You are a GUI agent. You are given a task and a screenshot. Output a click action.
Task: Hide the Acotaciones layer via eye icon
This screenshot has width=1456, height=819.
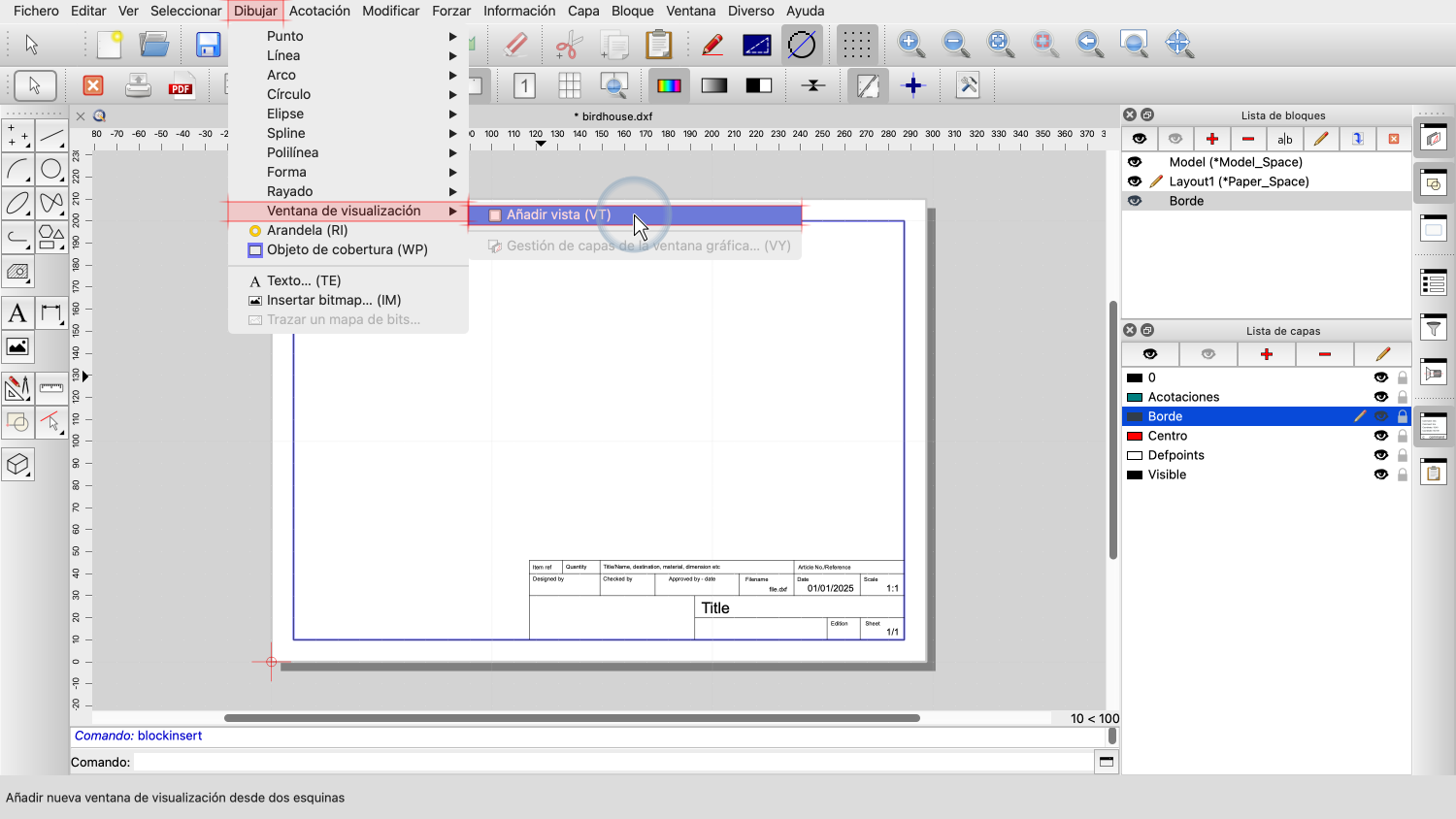(x=1380, y=397)
